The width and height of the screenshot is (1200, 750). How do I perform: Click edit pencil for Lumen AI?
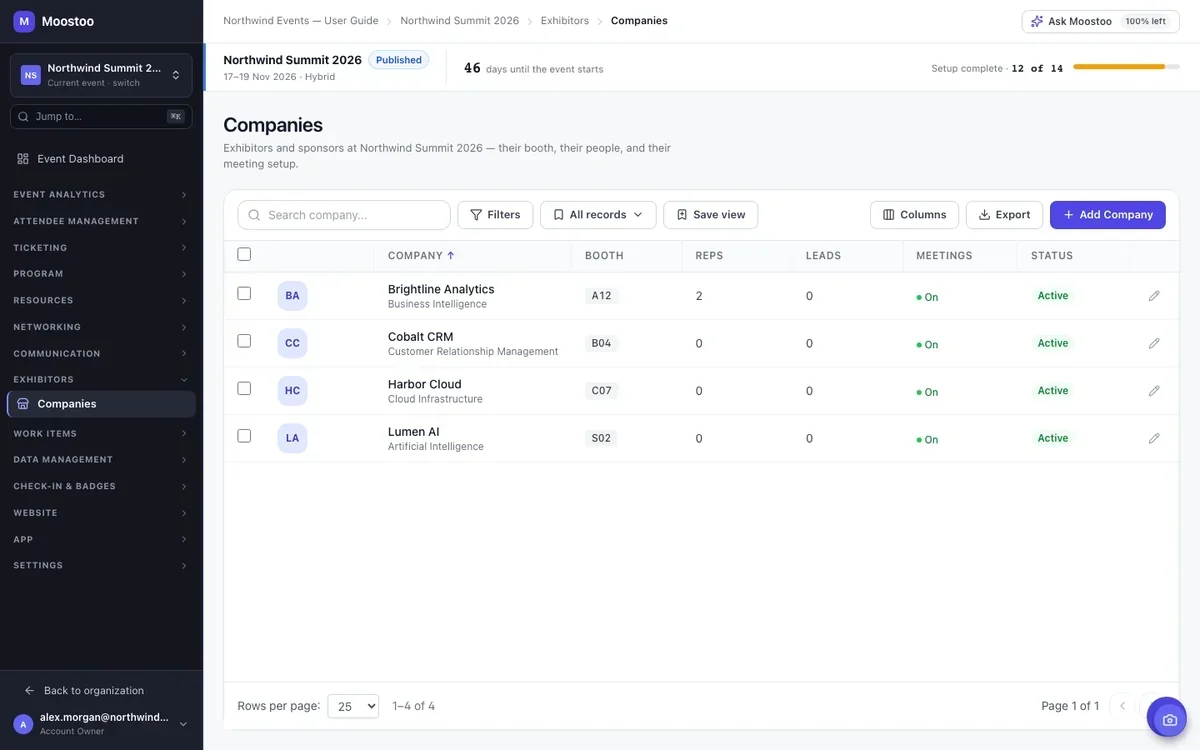point(1154,438)
